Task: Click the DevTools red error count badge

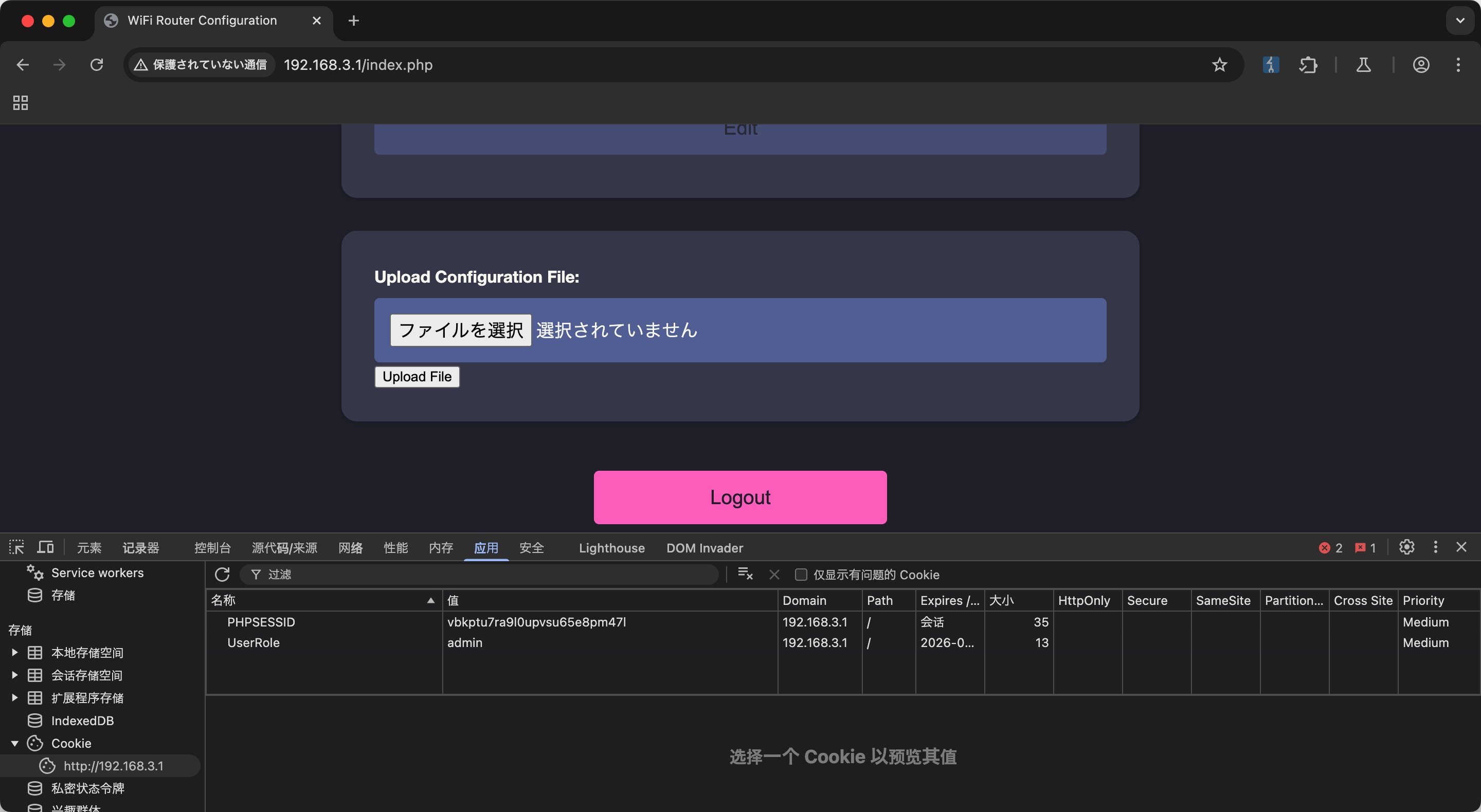Action: pos(1330,548)
